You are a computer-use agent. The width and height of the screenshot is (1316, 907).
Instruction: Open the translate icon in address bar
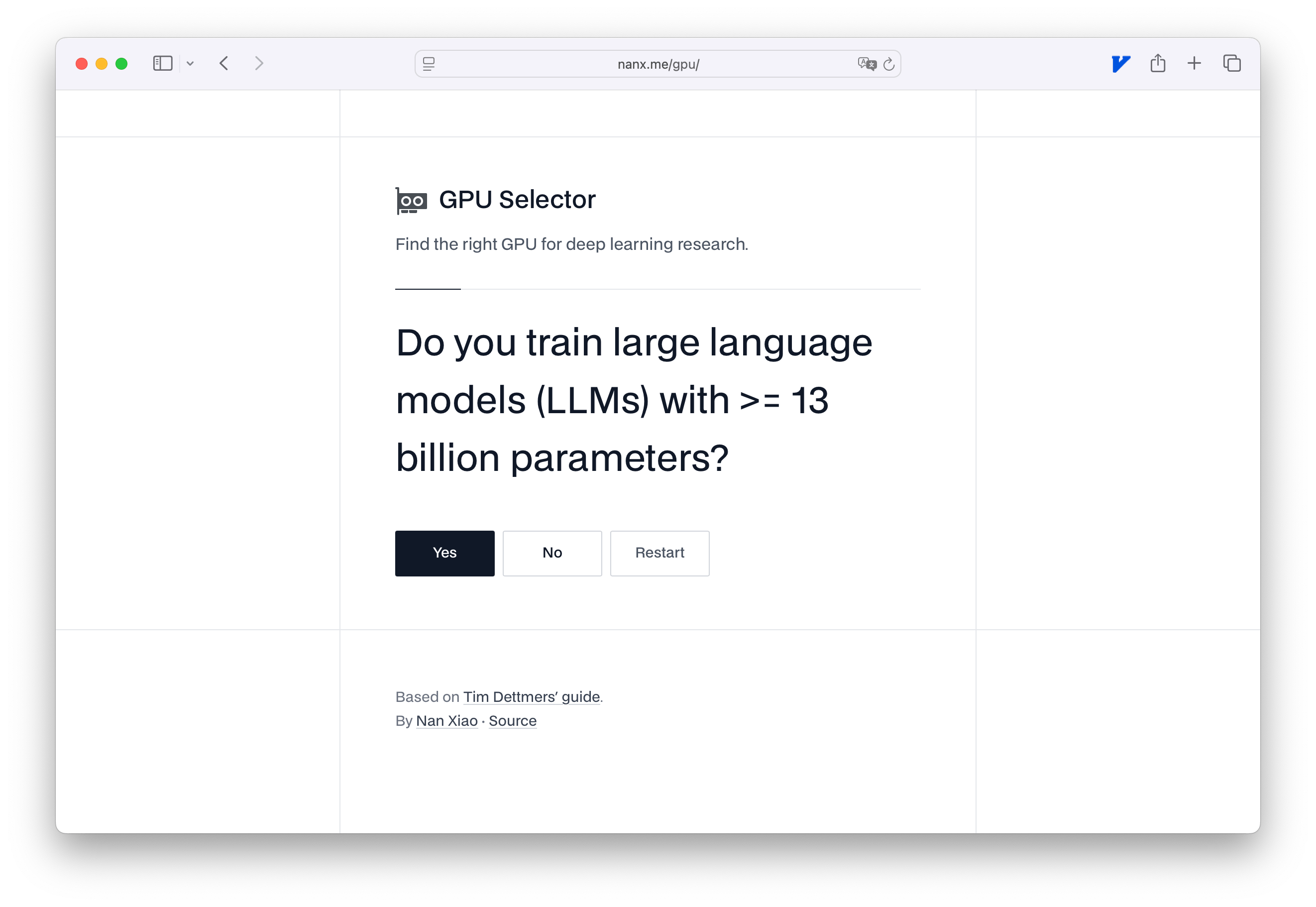tap(867, 64)
